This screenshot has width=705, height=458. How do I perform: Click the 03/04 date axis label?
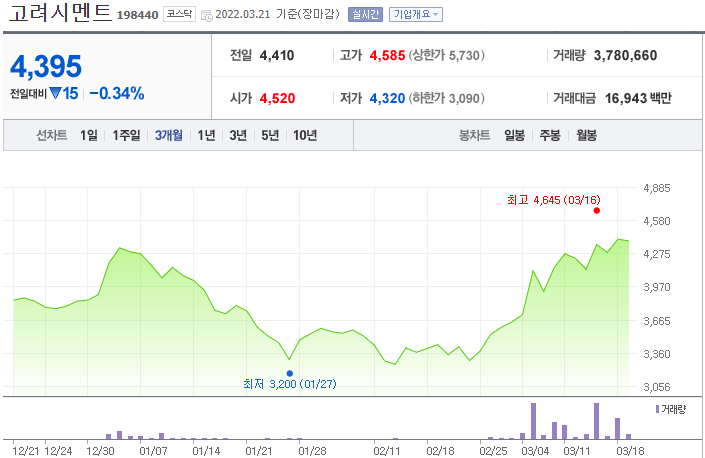535,451
